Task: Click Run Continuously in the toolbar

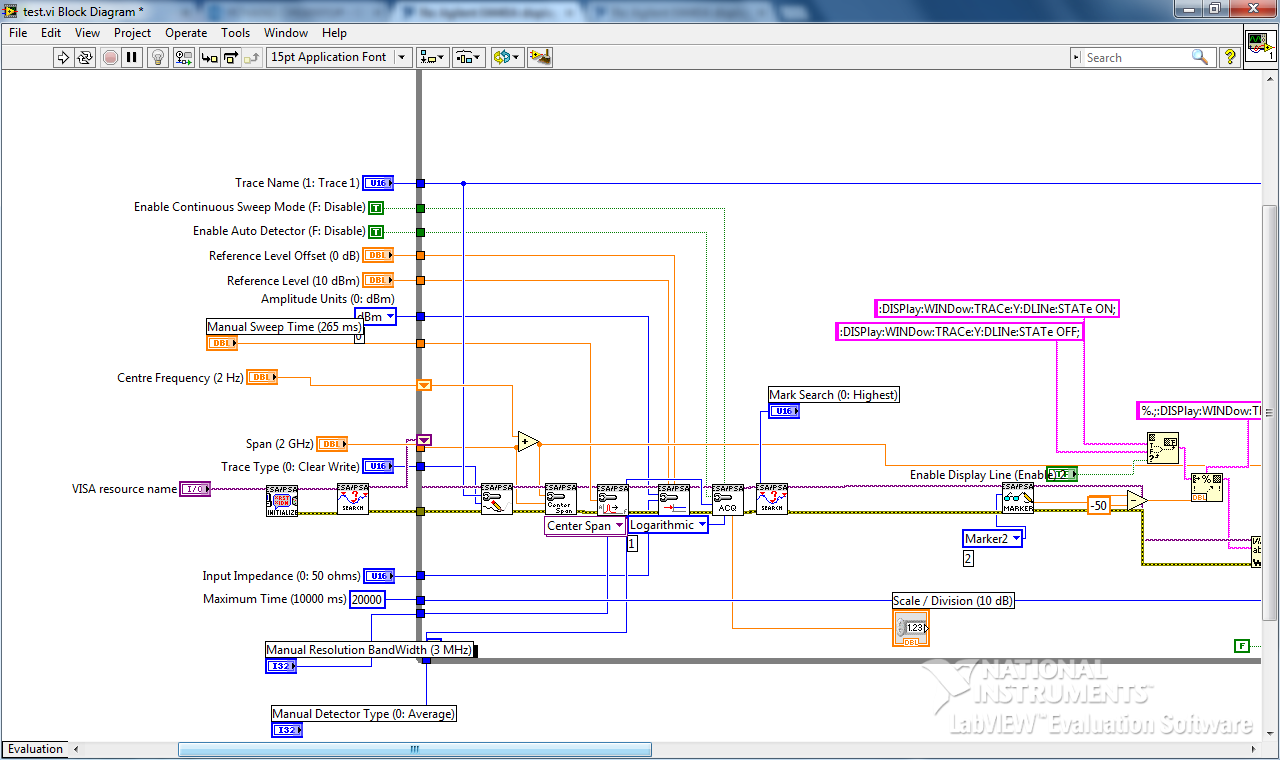Action: pos(86,57)
